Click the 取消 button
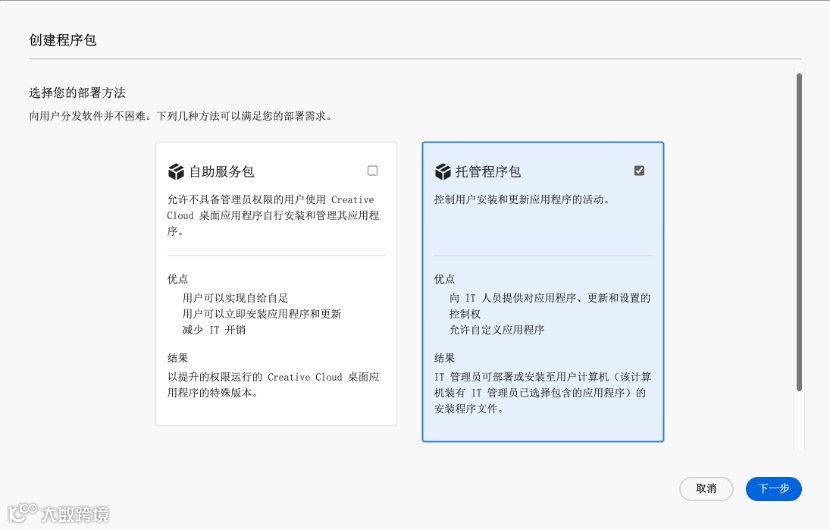Viewport: 830px width, 530px height. point(706,489)
